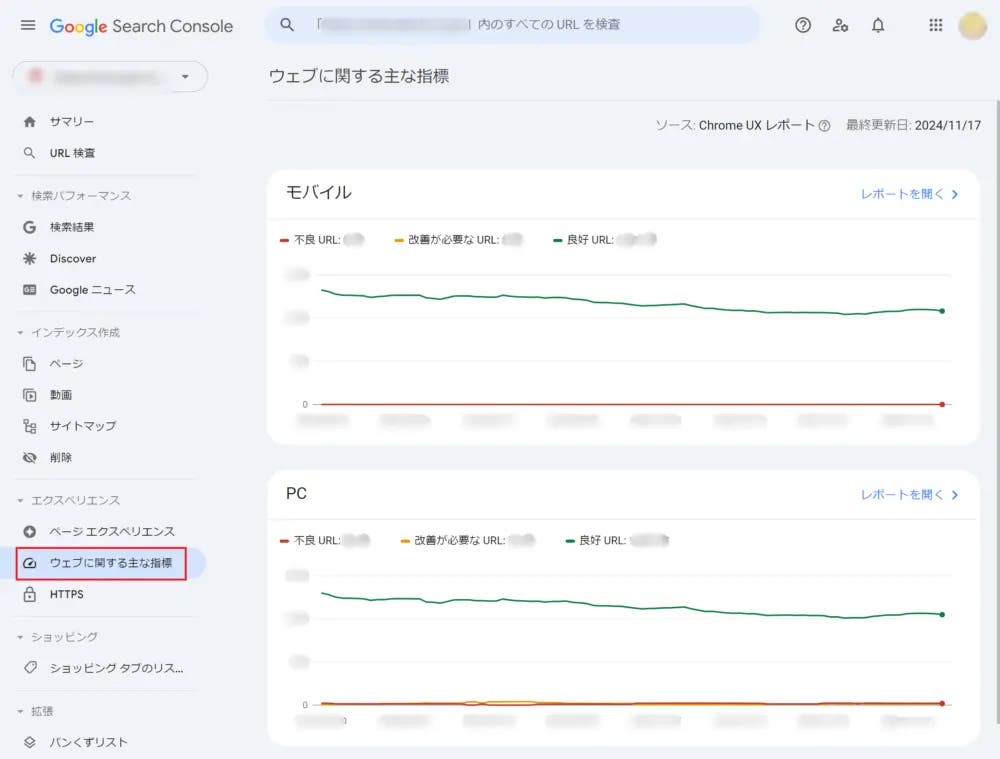Click the magnifier icon beside URL 検査
The width and height of the screenshot is (1000, 759).
(x=29, y=153)
